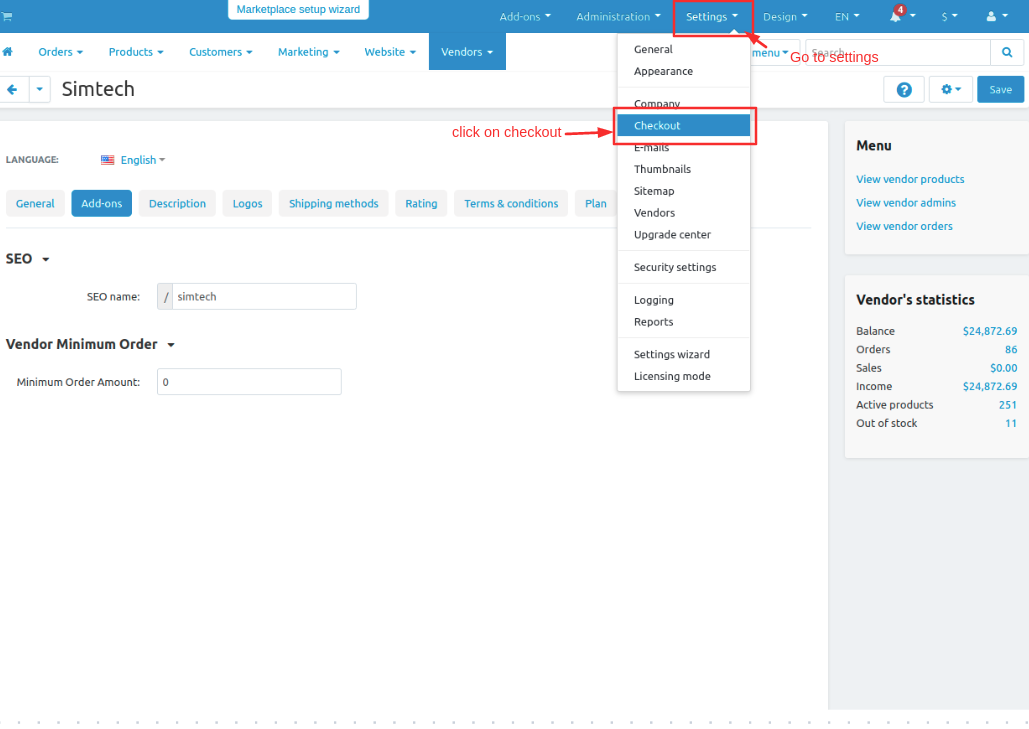Open the user account icon menu
The height and width of the screenshot is (729, 1029).
[997, 16]
